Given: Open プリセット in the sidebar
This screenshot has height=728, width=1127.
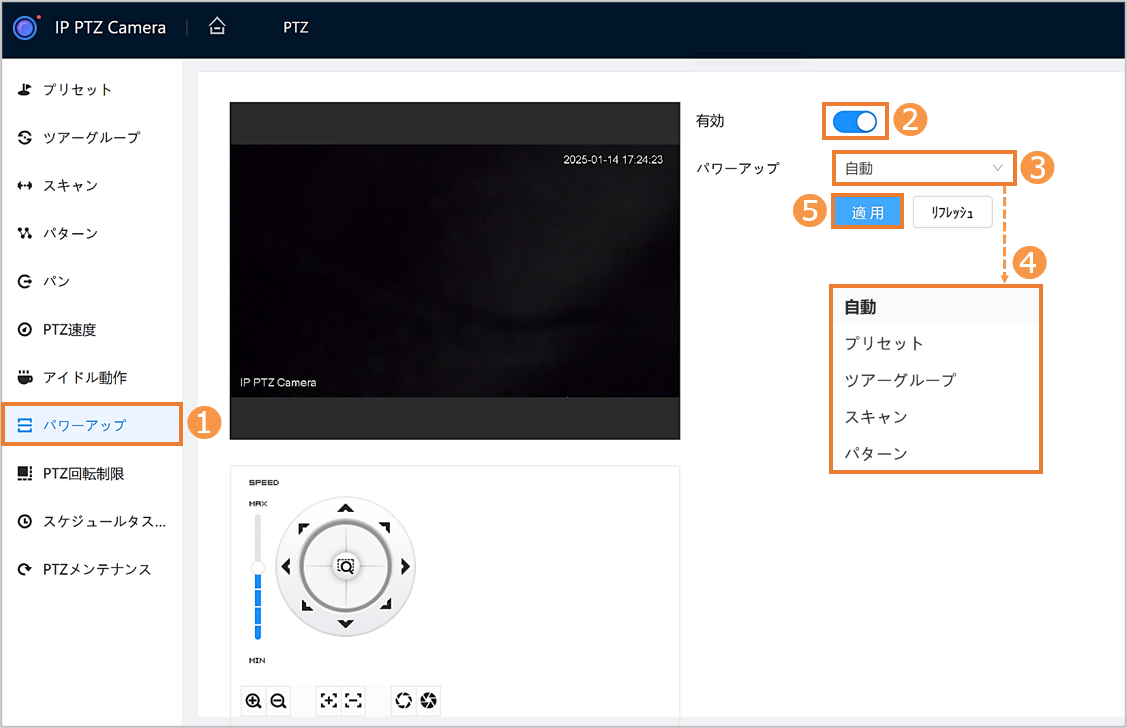Looking at the screenshot, I should point(77,90).
